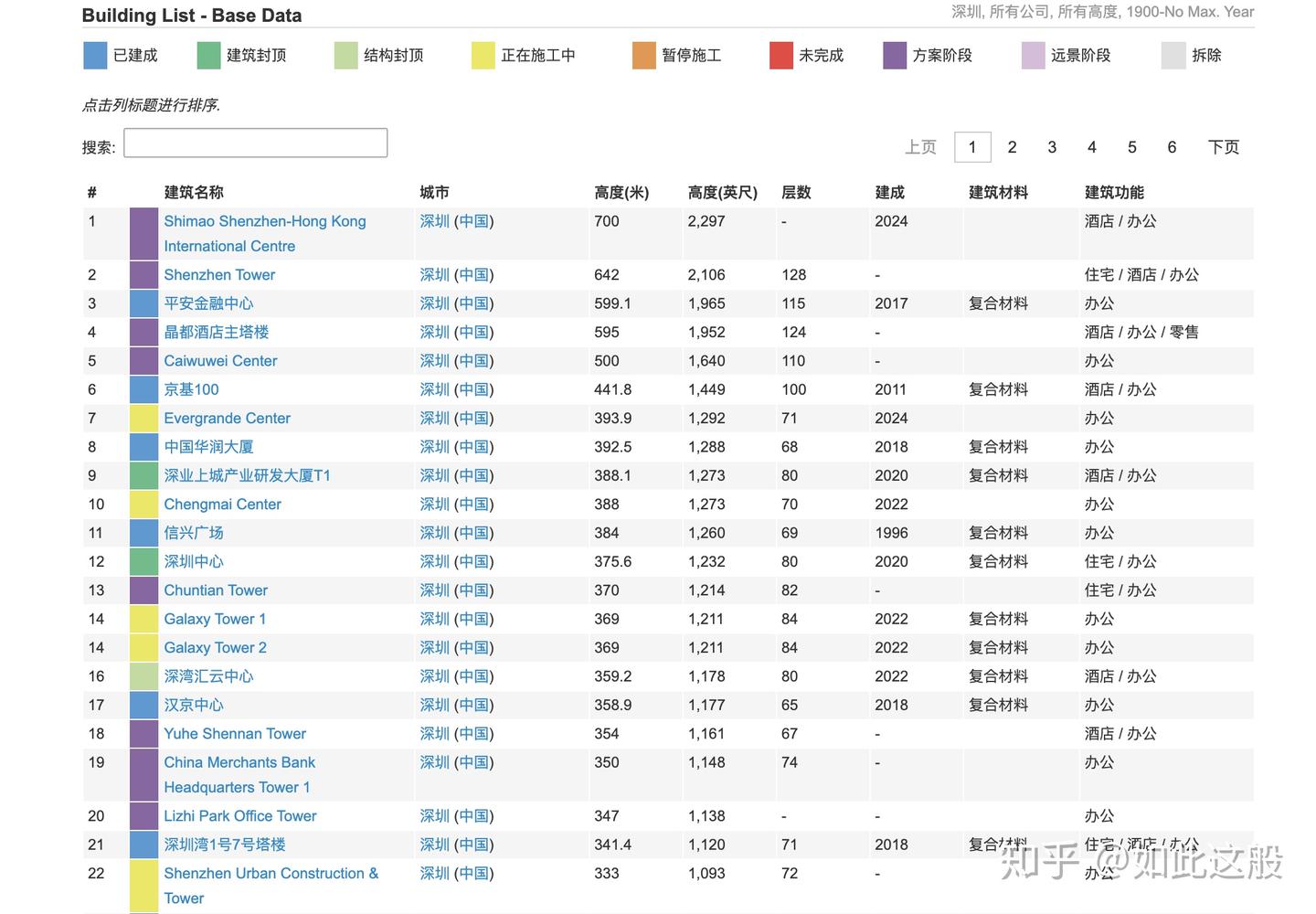Open the 深业上城产业研发大厦T1 link
The width and height of the screenshot is (1316, 914).
pos(248,475)
